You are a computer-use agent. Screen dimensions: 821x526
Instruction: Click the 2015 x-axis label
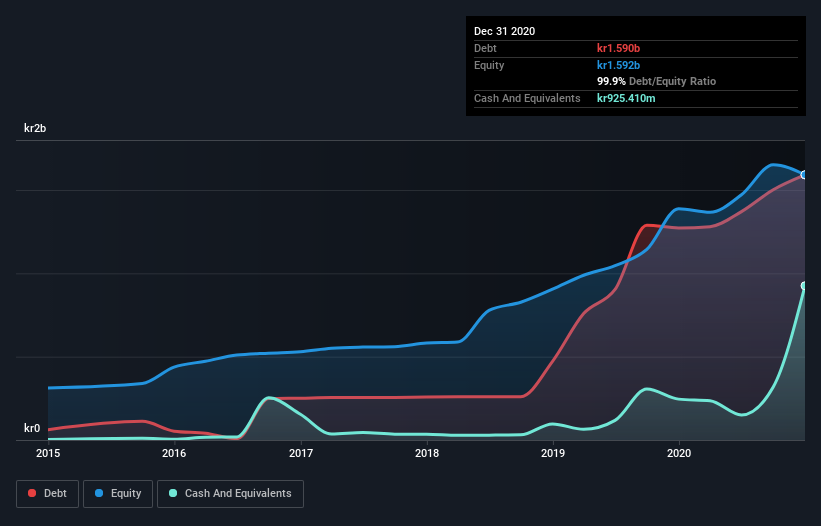[x=48, y=453]
